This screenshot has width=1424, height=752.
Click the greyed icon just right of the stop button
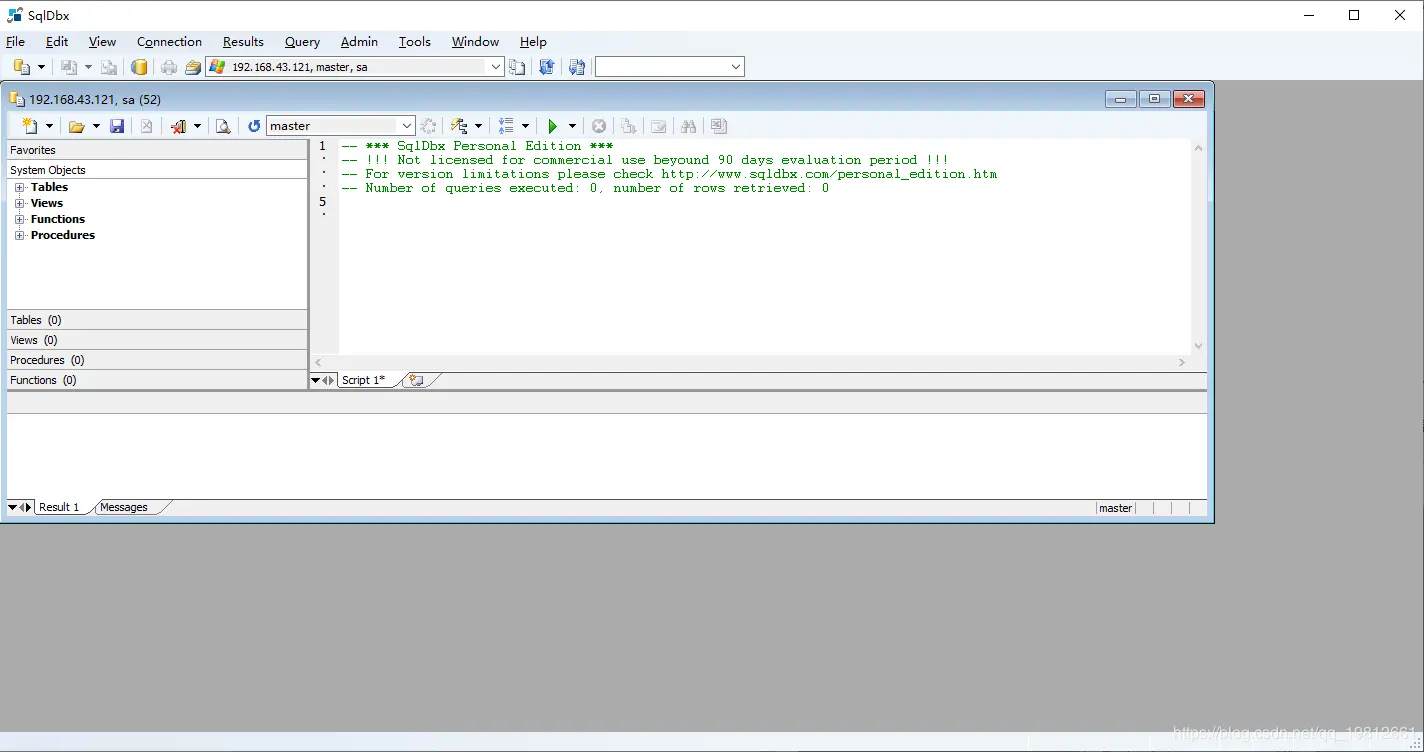tap(628, 126)
